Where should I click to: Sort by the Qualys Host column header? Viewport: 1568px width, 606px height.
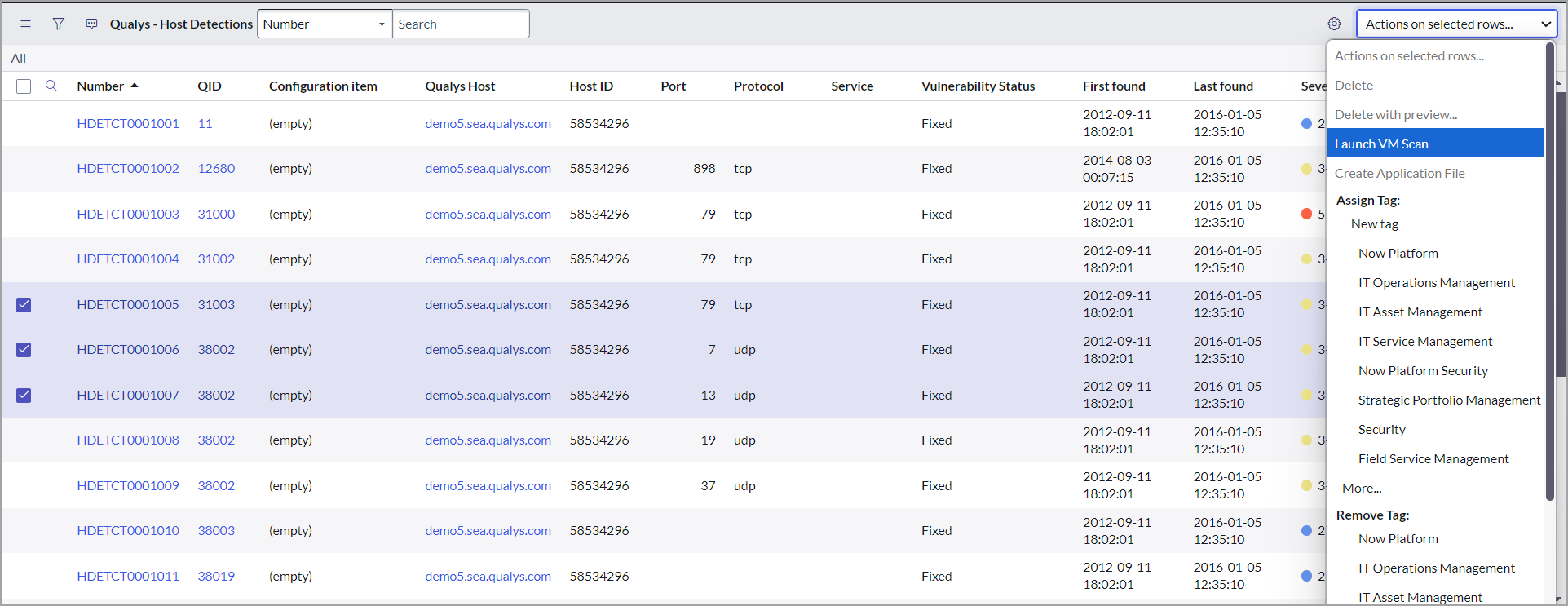tap(460, 86)
